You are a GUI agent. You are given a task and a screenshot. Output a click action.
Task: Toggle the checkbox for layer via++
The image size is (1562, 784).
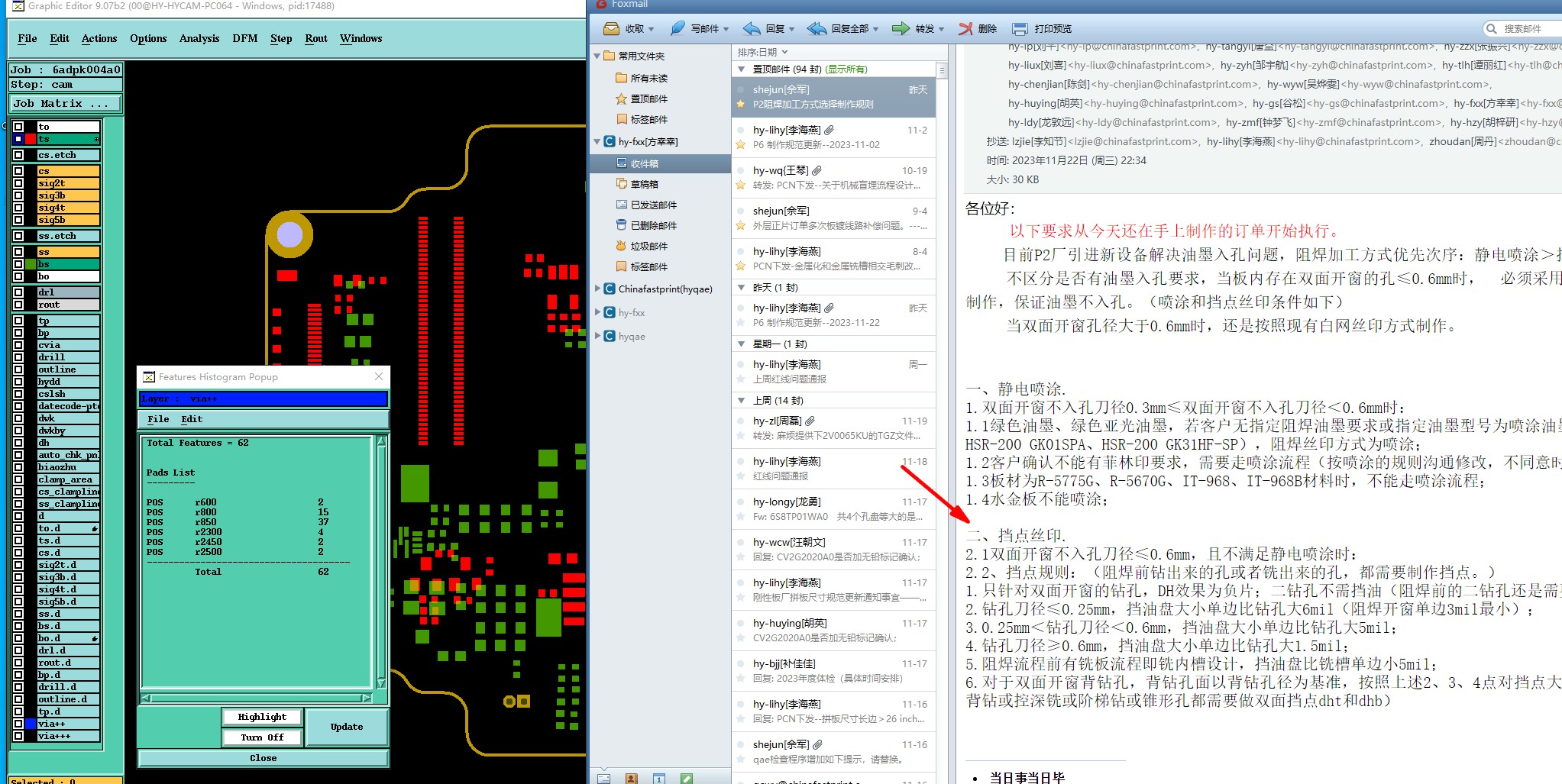tap(18, 724)
